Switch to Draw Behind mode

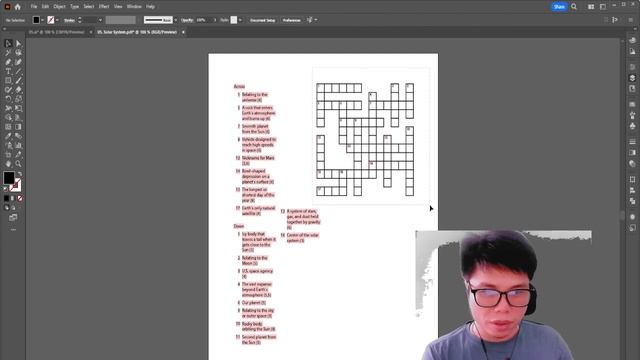(x=13, y=208)
